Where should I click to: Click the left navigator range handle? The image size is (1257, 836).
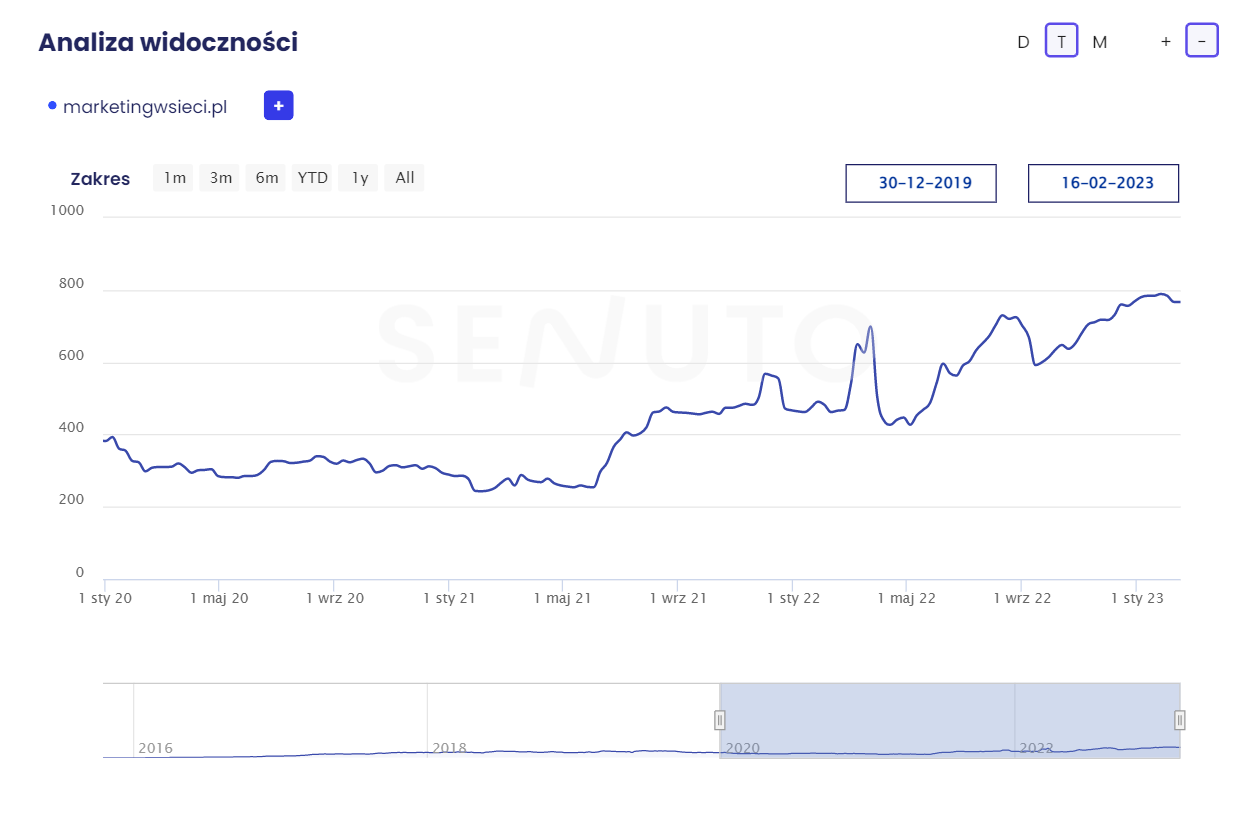click(719, 720)
